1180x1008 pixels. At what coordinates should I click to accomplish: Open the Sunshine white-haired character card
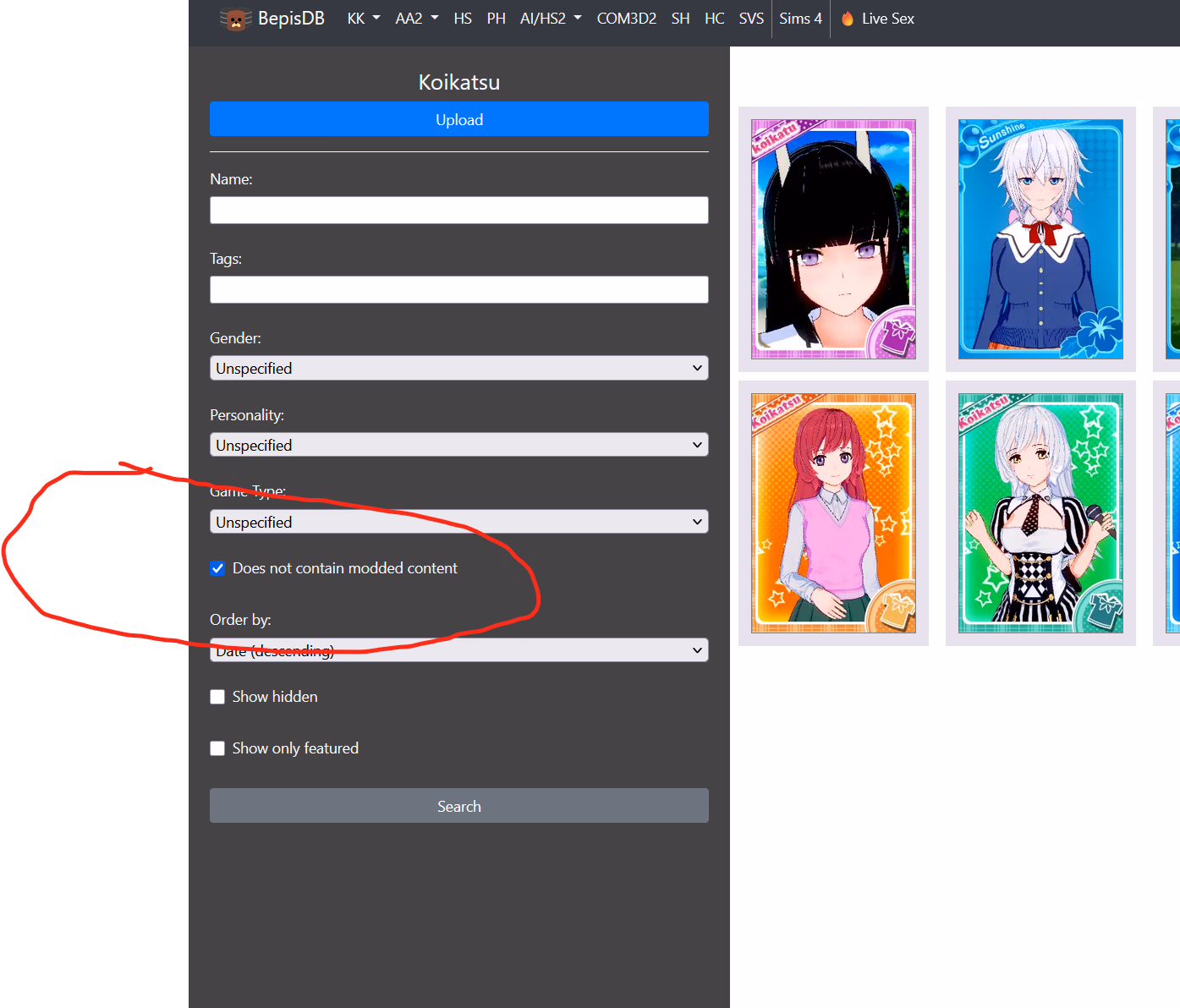click(1040, 239)
